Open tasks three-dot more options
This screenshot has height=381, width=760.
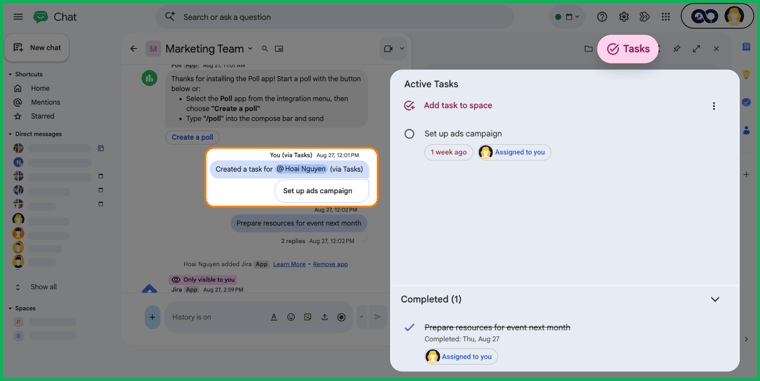click(713, 106)
